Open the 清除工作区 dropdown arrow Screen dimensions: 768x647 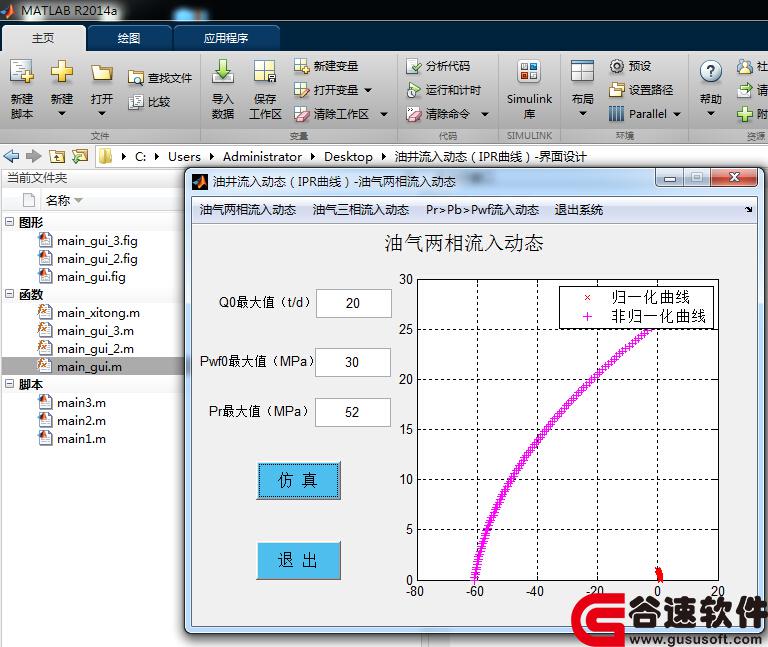pyautogui.click(x=384, y=115)
